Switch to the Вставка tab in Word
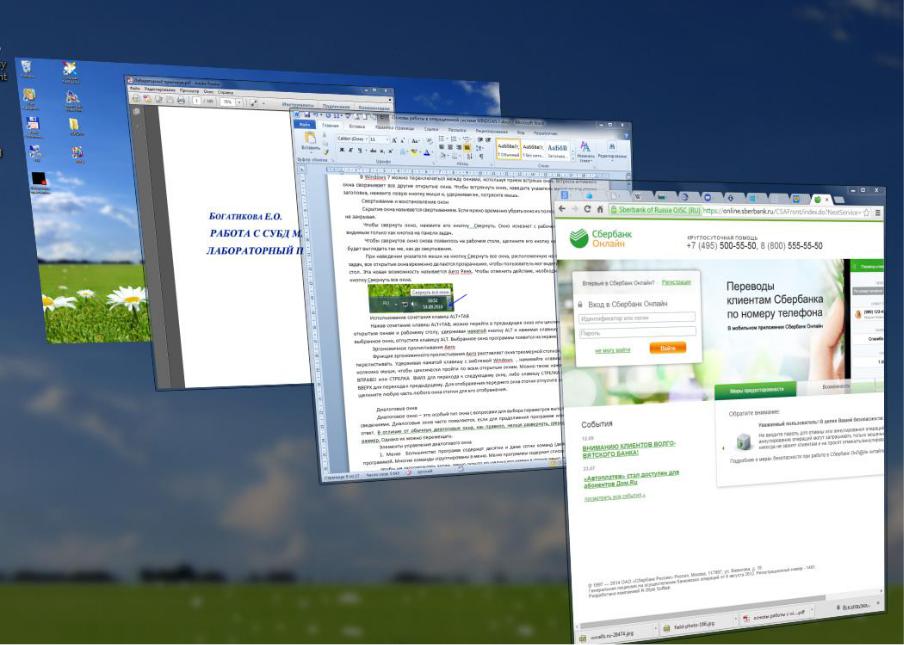This screenshot has width=904, height=645. [357, 126]
